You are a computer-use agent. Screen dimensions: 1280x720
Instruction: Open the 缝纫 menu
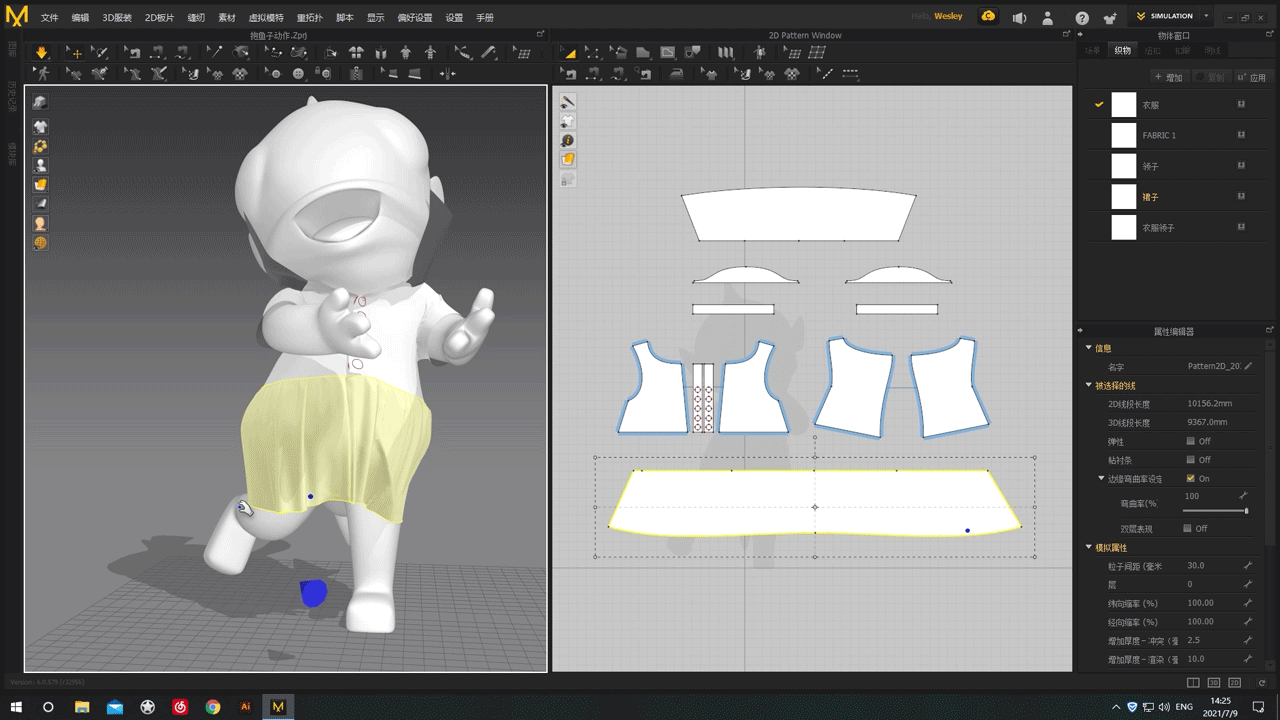click(x=196, y=18)
